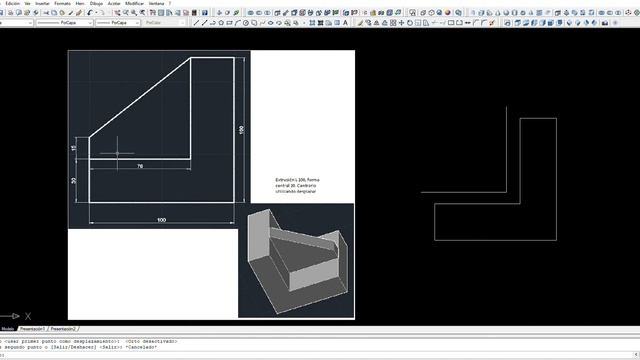
Task: Click the 3D rendered model image
Action: pyautogui.click(x=296, y=261)
